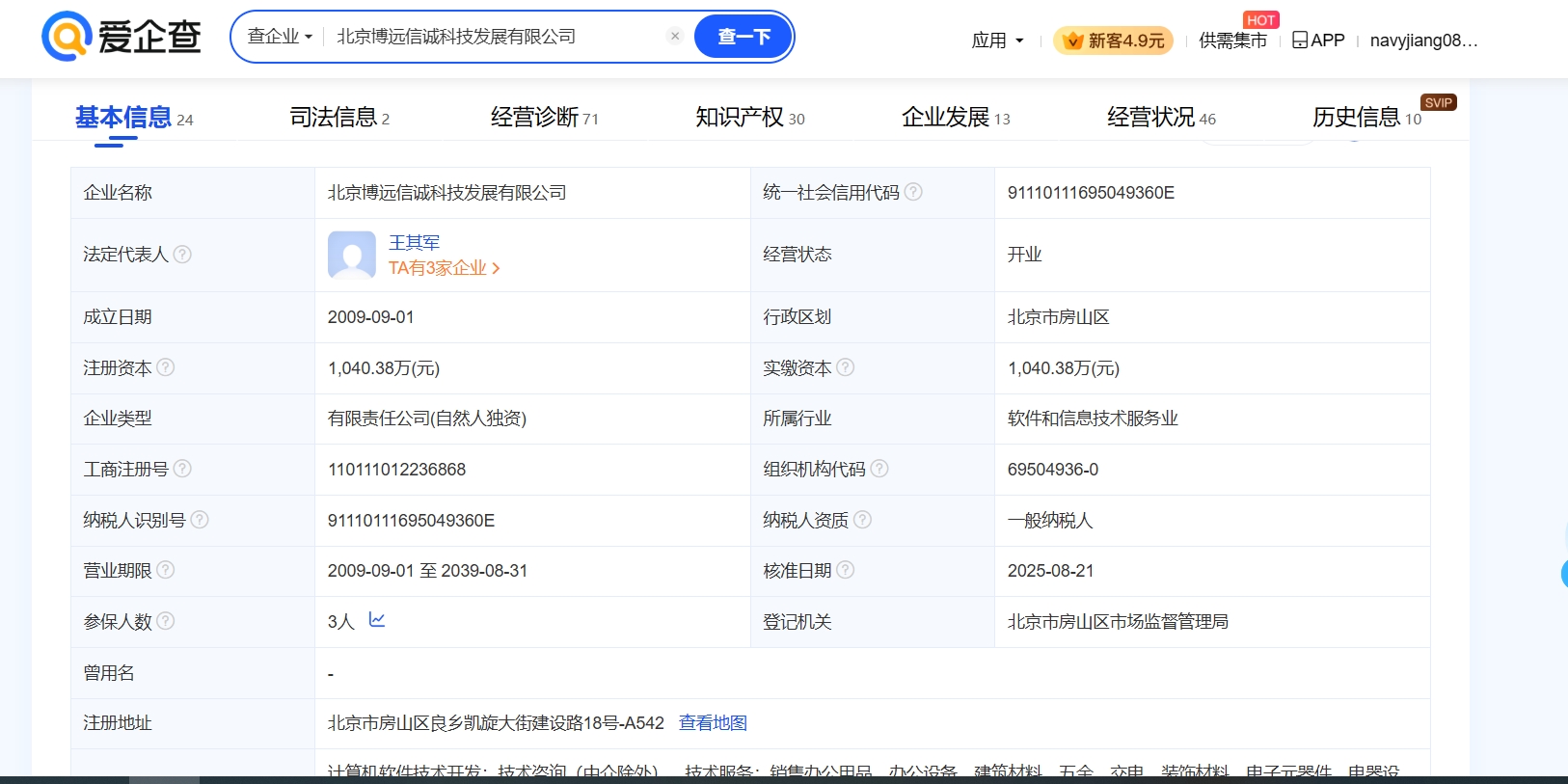Screen dimensions: 1568x784
Task: Click the participant count trend chart icon
Action: tap(377, 620)
